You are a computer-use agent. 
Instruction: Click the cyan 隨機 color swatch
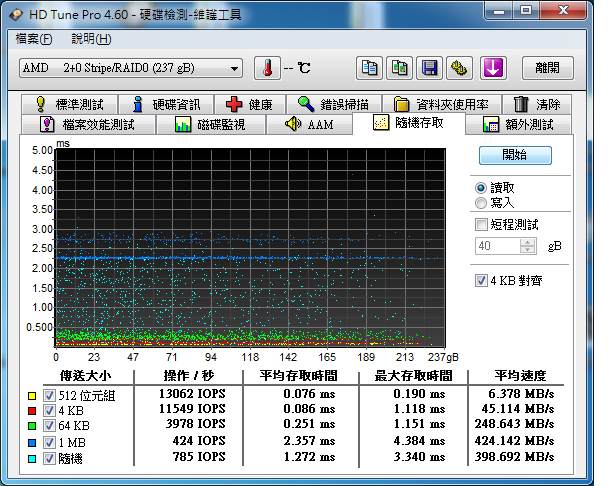coord(32,459)
